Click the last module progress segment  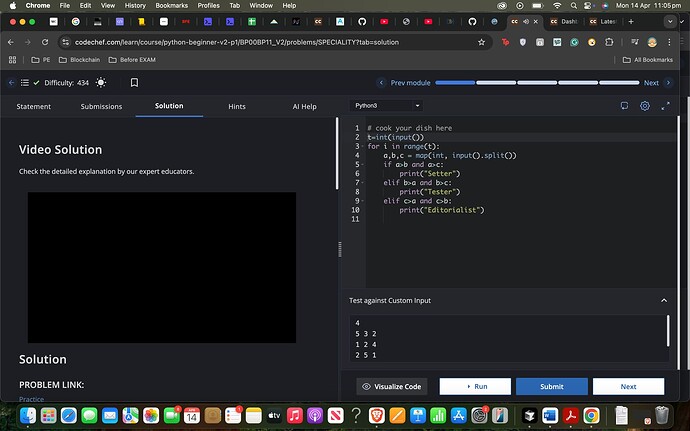619,83
